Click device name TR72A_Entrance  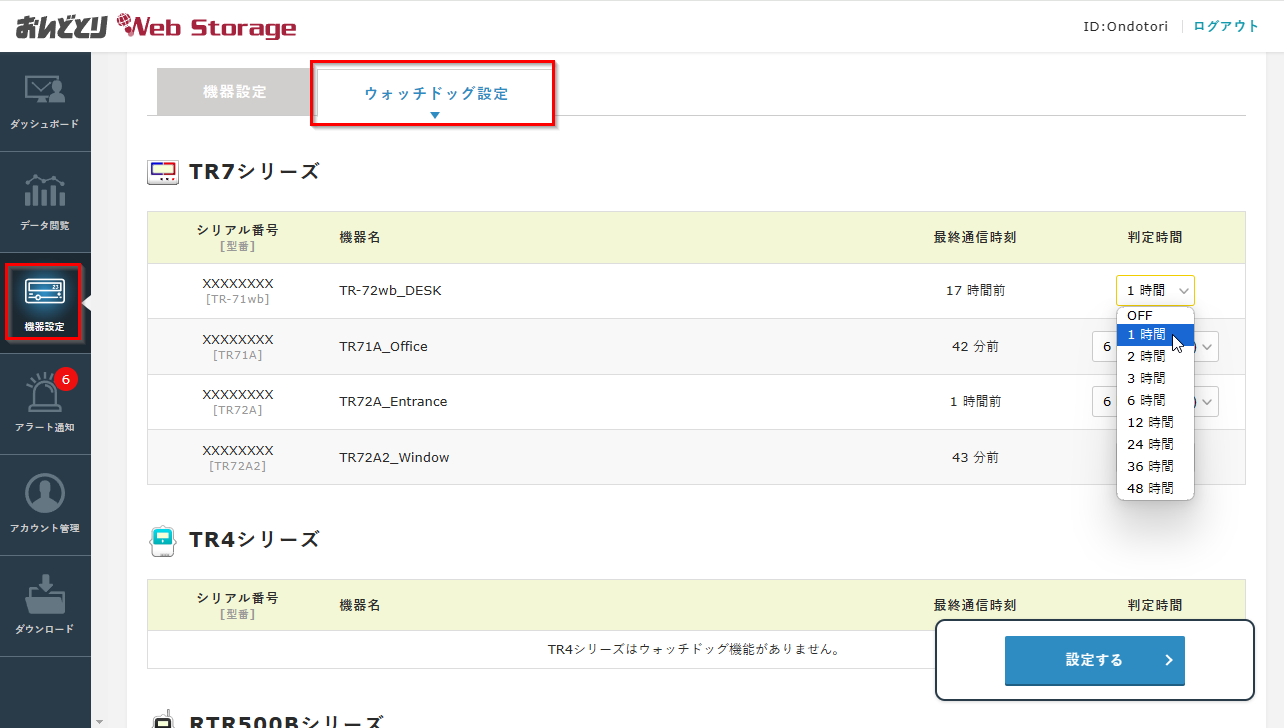tap(393, 402)
